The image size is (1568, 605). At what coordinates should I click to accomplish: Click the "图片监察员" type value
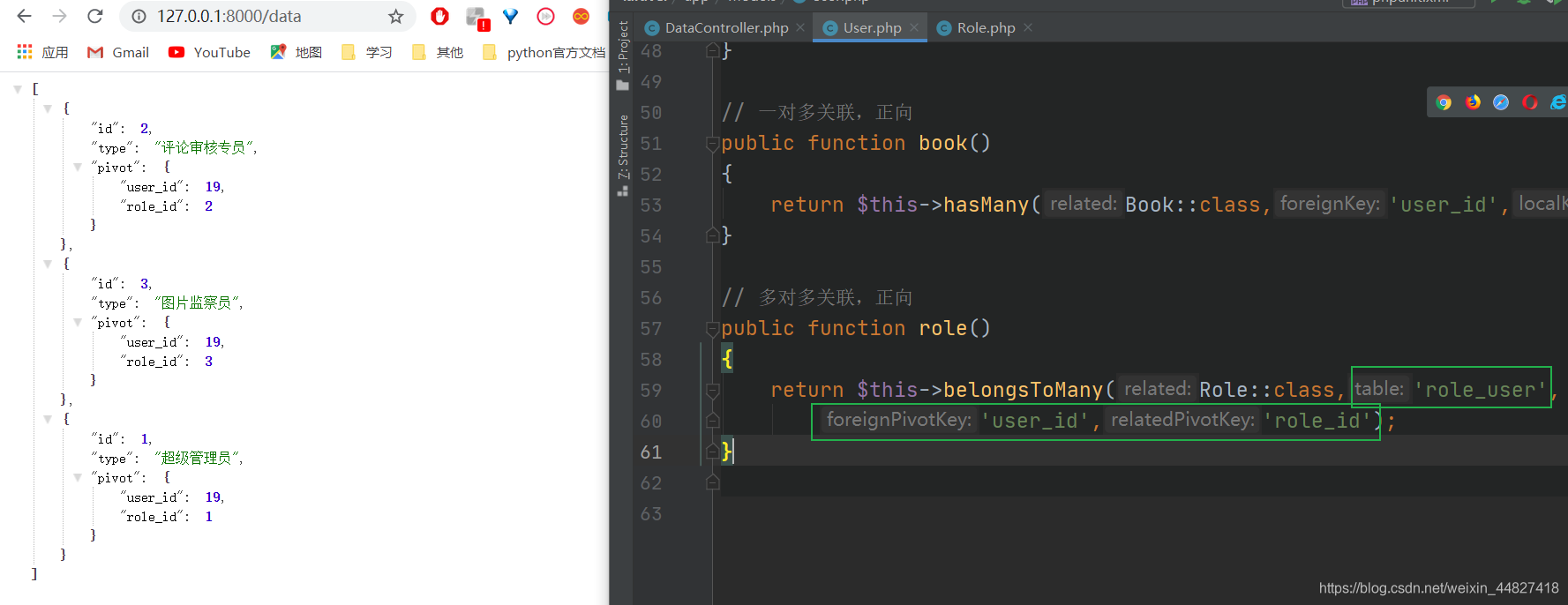[x=197, y=302]
